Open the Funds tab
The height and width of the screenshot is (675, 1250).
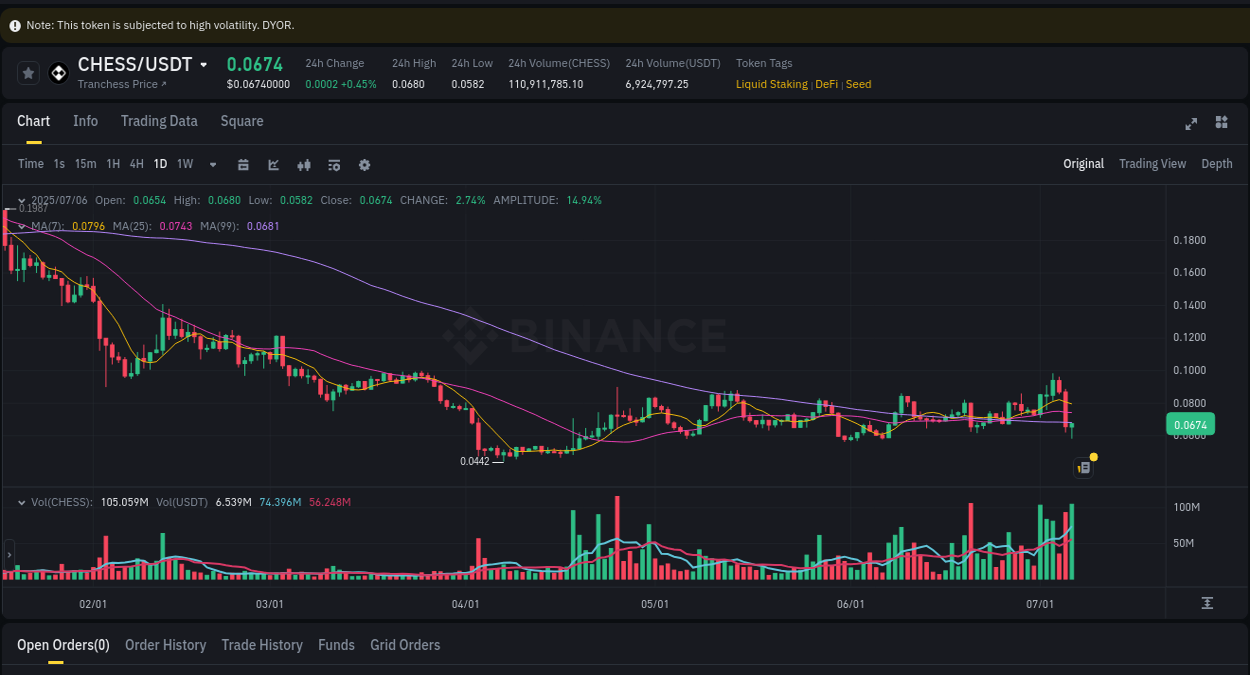click(x=336, y=645)
